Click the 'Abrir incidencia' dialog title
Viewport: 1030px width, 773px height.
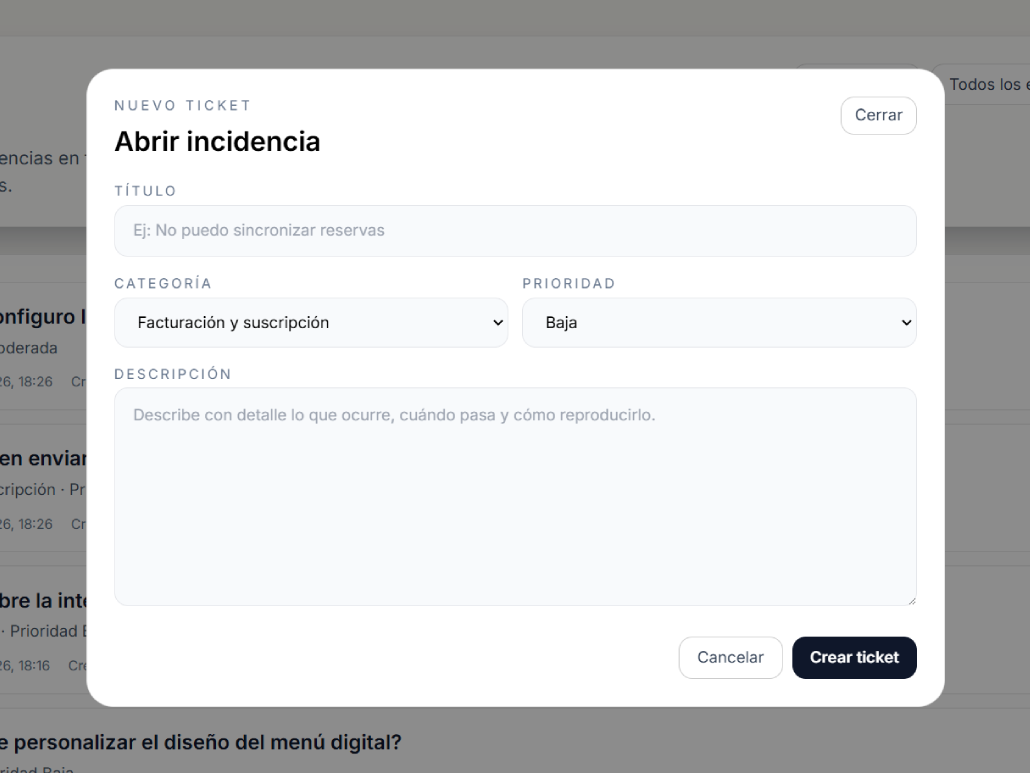tap(219, 141)
